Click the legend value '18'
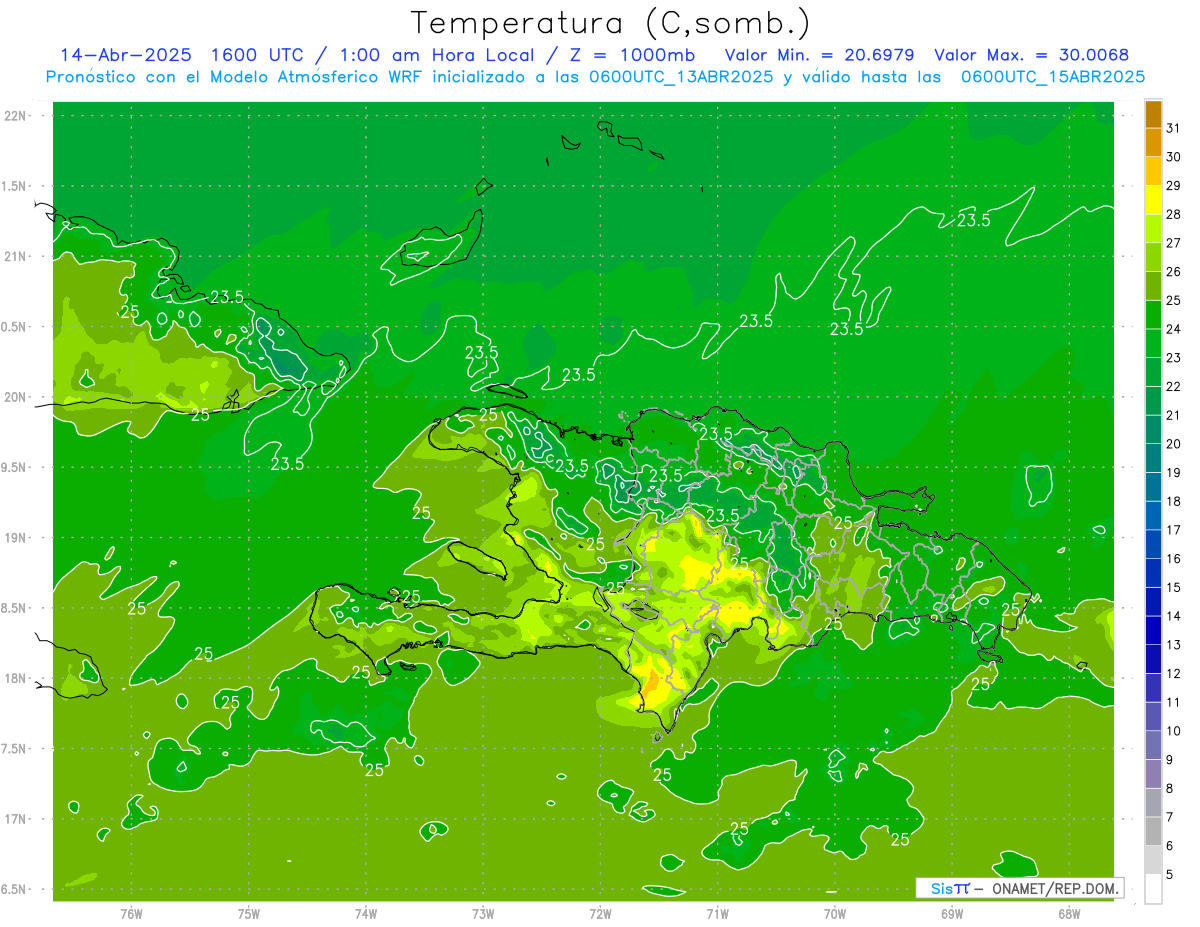Viewport: 1200px width, 927px height. coord(1174,501)
